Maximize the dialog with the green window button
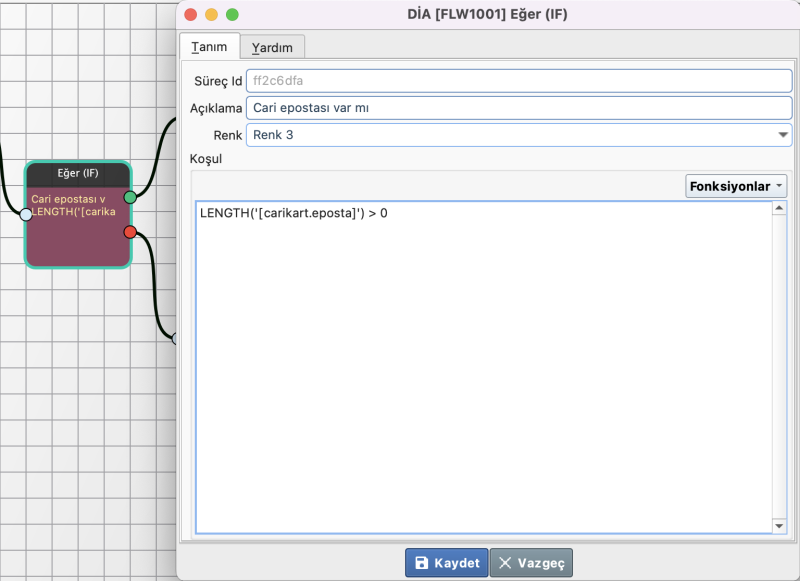 click(x=232, y=15)
